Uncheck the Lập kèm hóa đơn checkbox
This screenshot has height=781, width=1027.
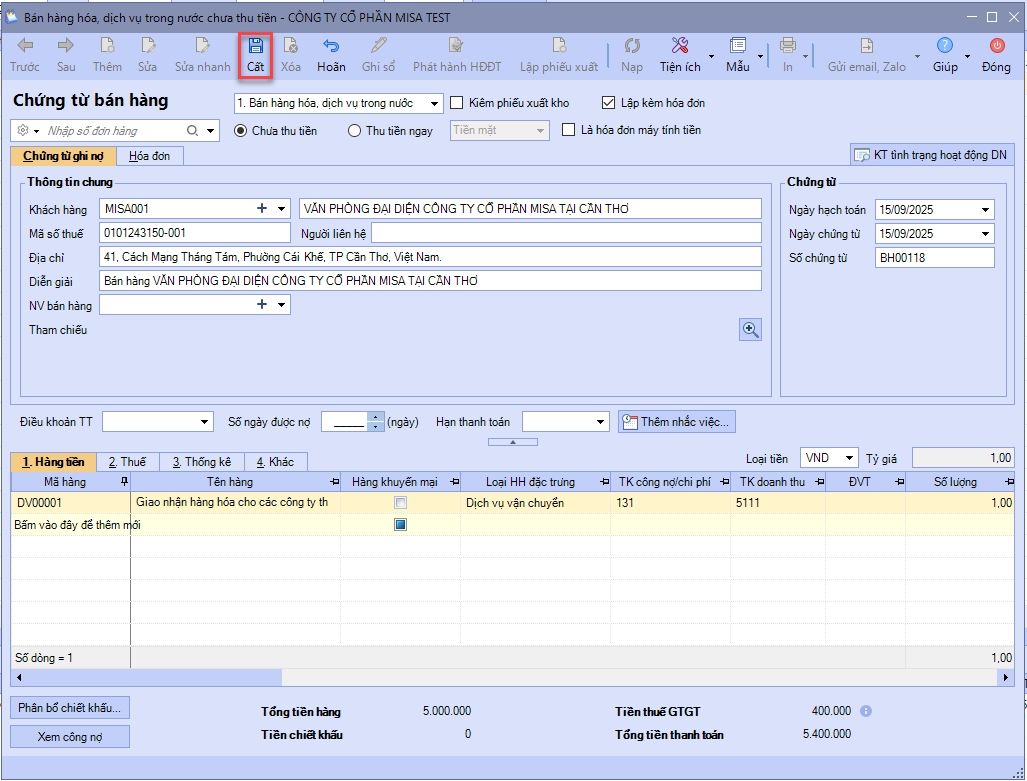608,103
